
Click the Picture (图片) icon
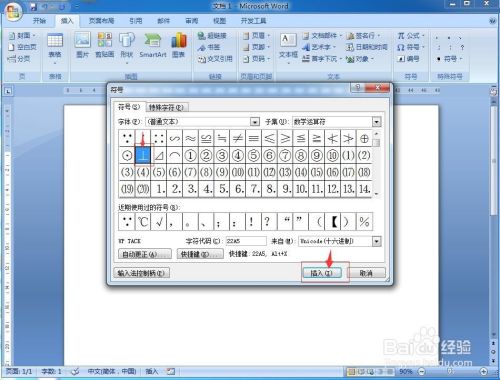[82, 45]
